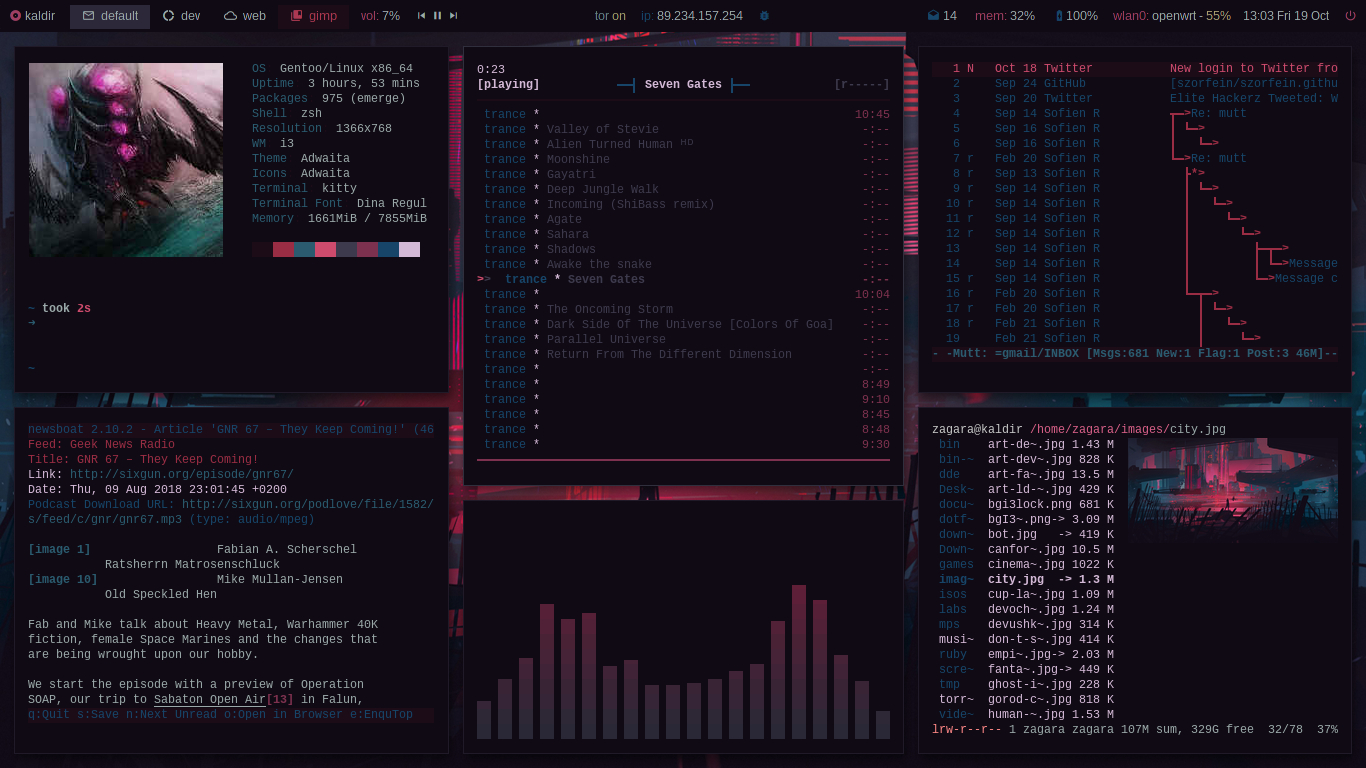This screenshot has height=768, width=1366.
Task: Click the newsboat key hints bar
Action: (x=231, y=715)
